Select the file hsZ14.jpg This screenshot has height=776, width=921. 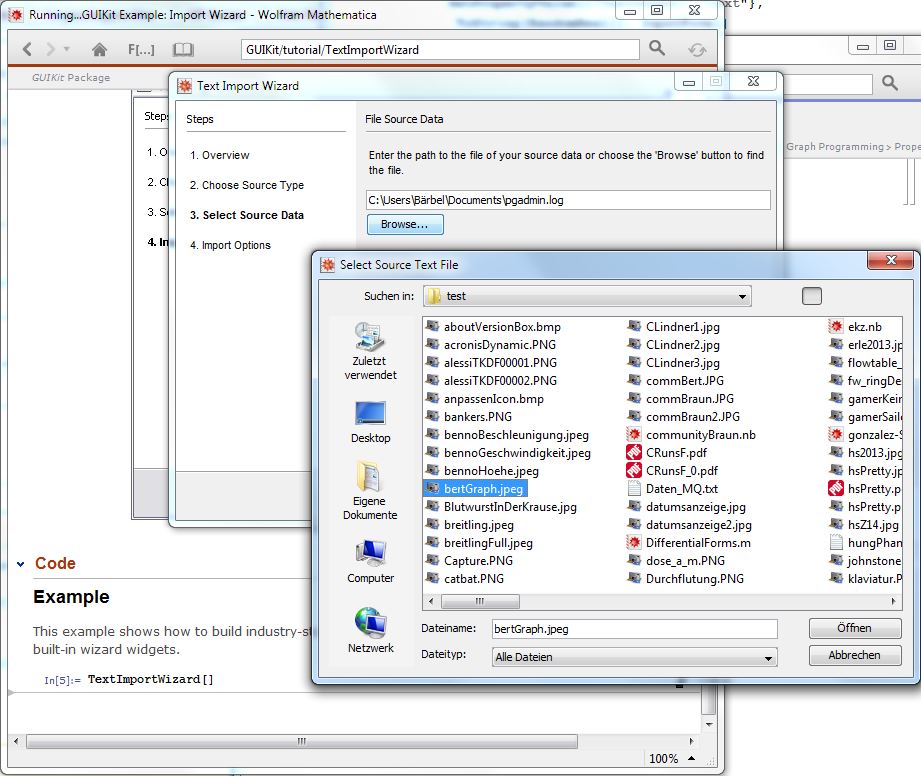pos(865,525)
